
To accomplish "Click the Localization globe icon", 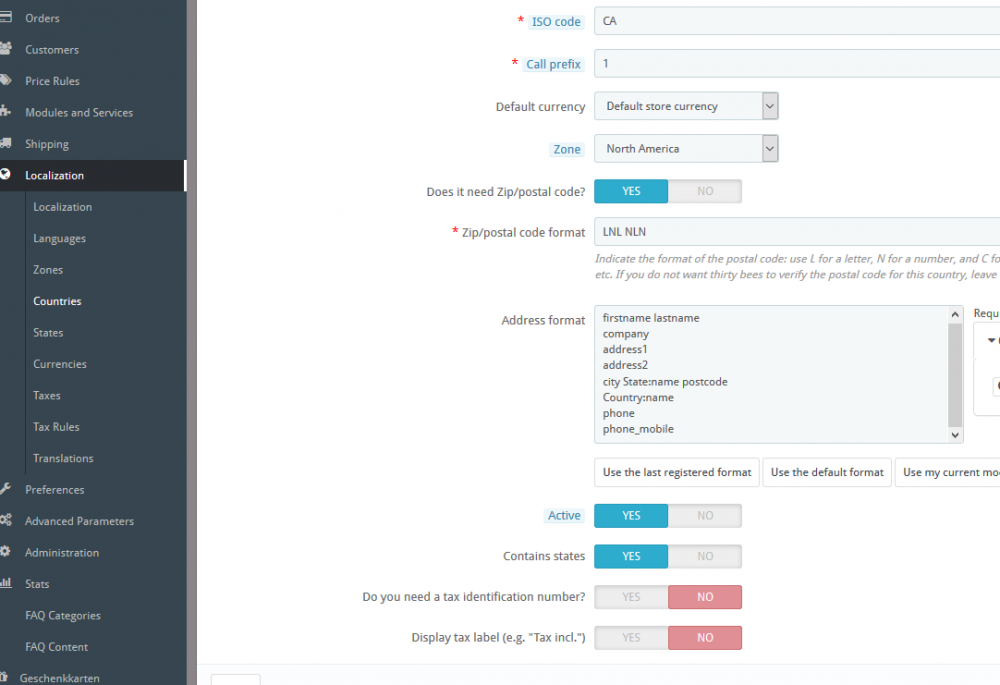I will (x=6, y=175).
